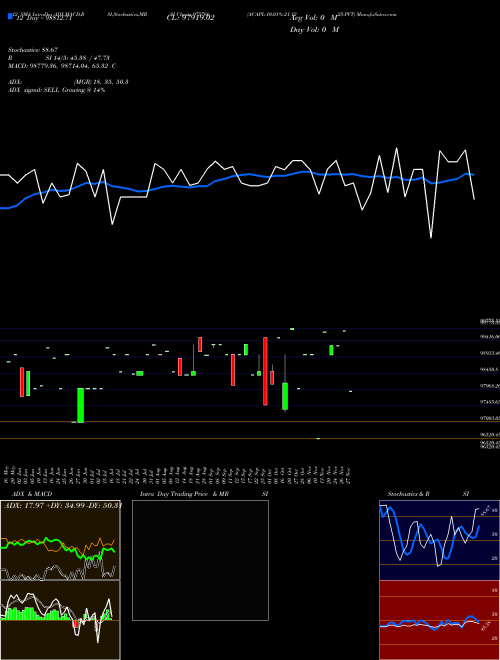Click the ADX indicator chart with green line
The height and width of the screenshot is (660, 500).
point(60,540)
